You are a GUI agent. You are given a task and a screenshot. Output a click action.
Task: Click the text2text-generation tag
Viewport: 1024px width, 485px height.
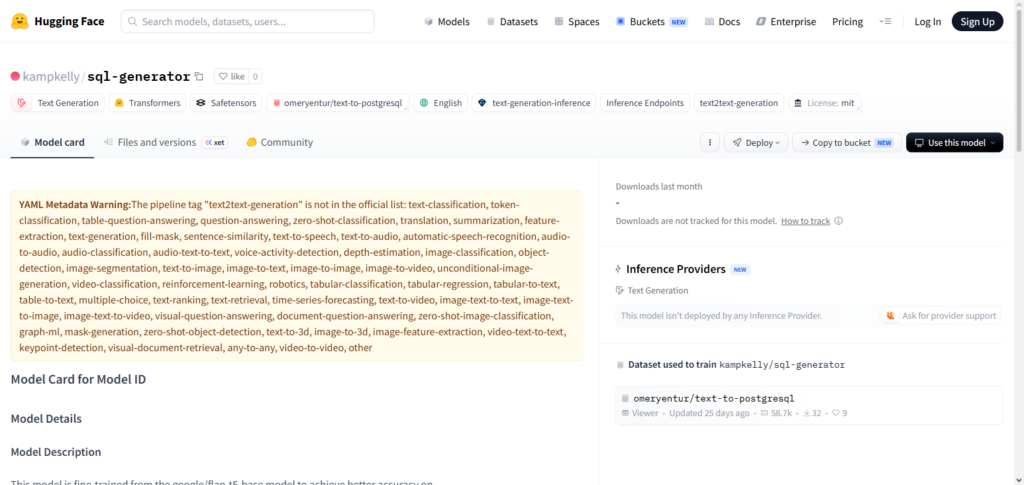point(739,103)
